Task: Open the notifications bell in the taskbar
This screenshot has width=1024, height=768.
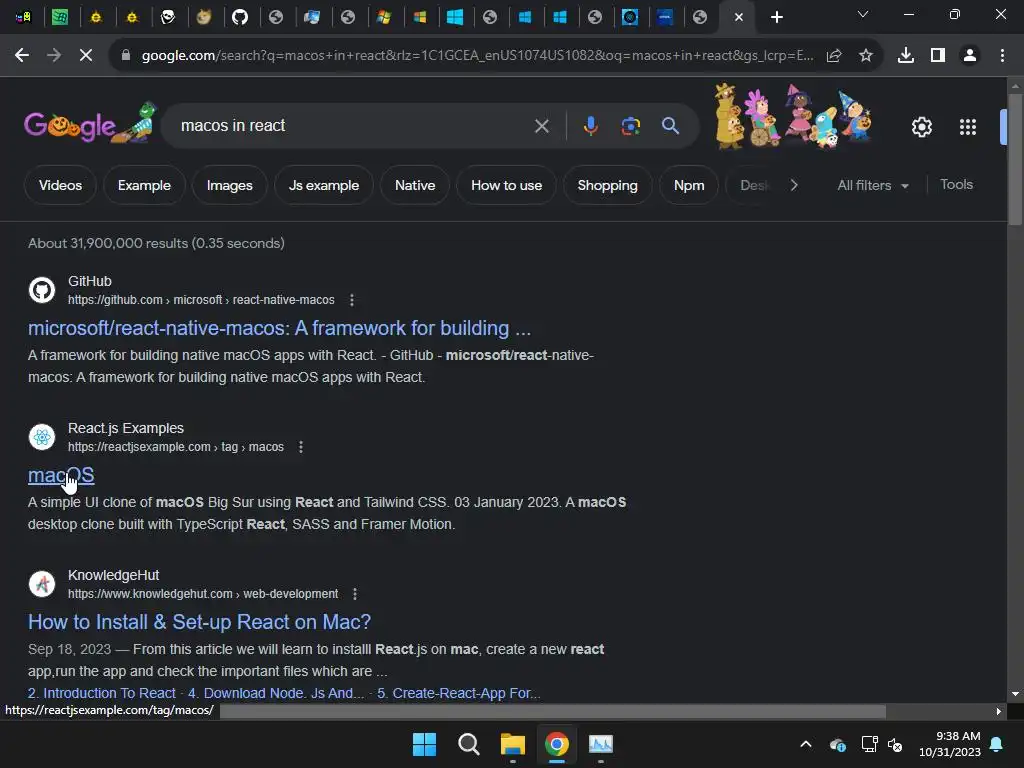Action: (997, 744)
